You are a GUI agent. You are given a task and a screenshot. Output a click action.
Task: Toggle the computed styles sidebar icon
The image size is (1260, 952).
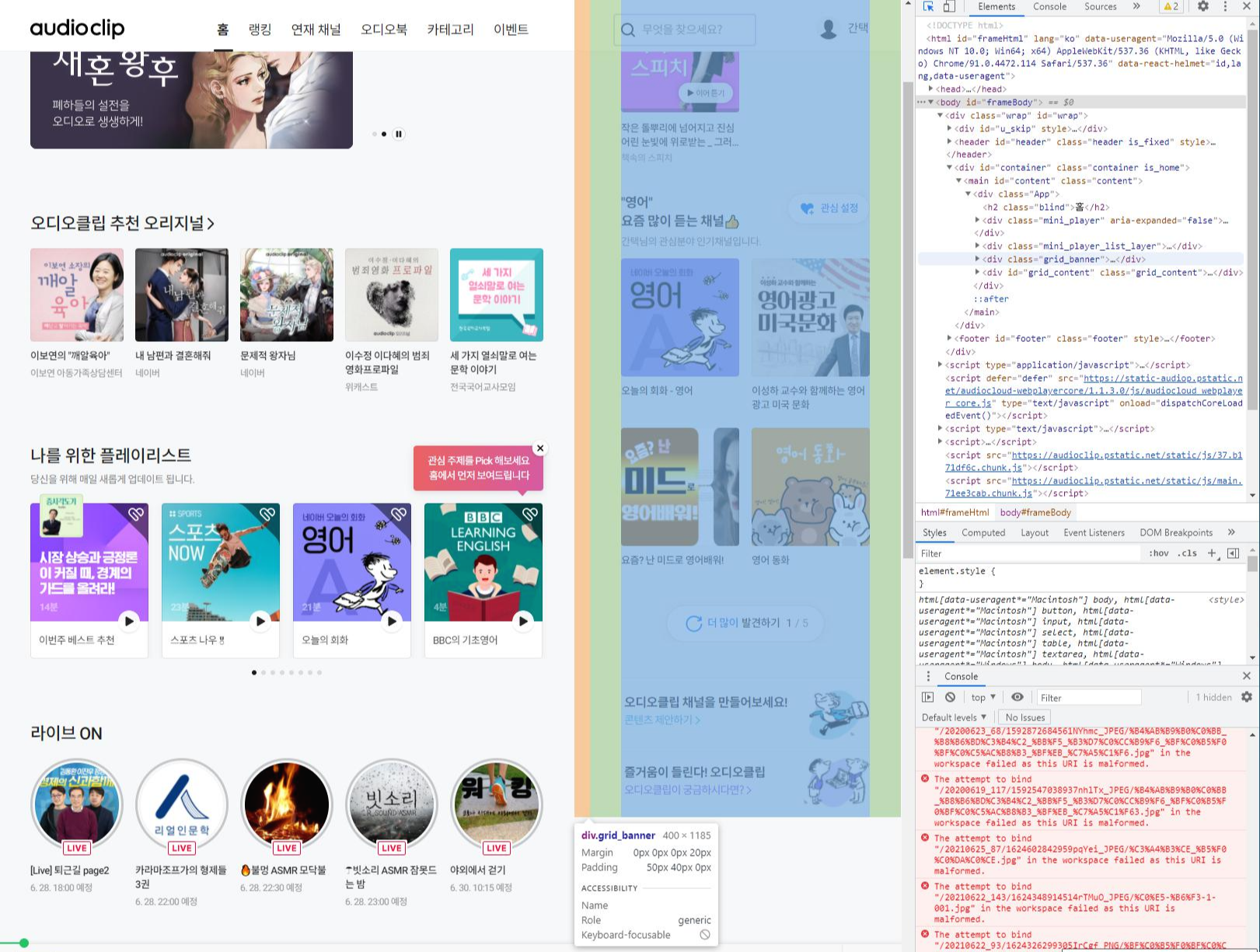(1233, 553)
